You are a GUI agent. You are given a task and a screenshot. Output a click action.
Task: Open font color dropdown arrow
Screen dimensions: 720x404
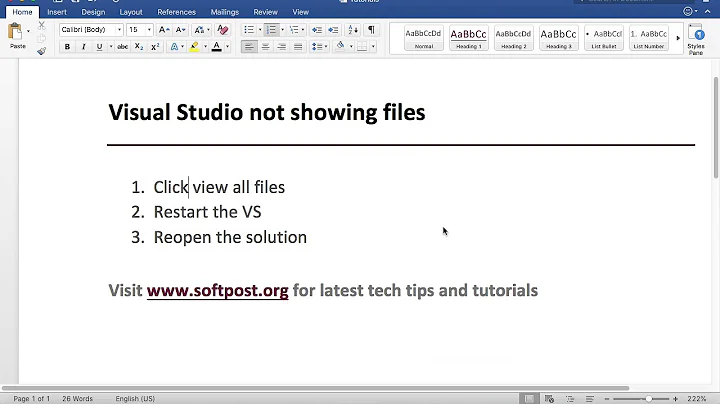click(x=227, y=46)
